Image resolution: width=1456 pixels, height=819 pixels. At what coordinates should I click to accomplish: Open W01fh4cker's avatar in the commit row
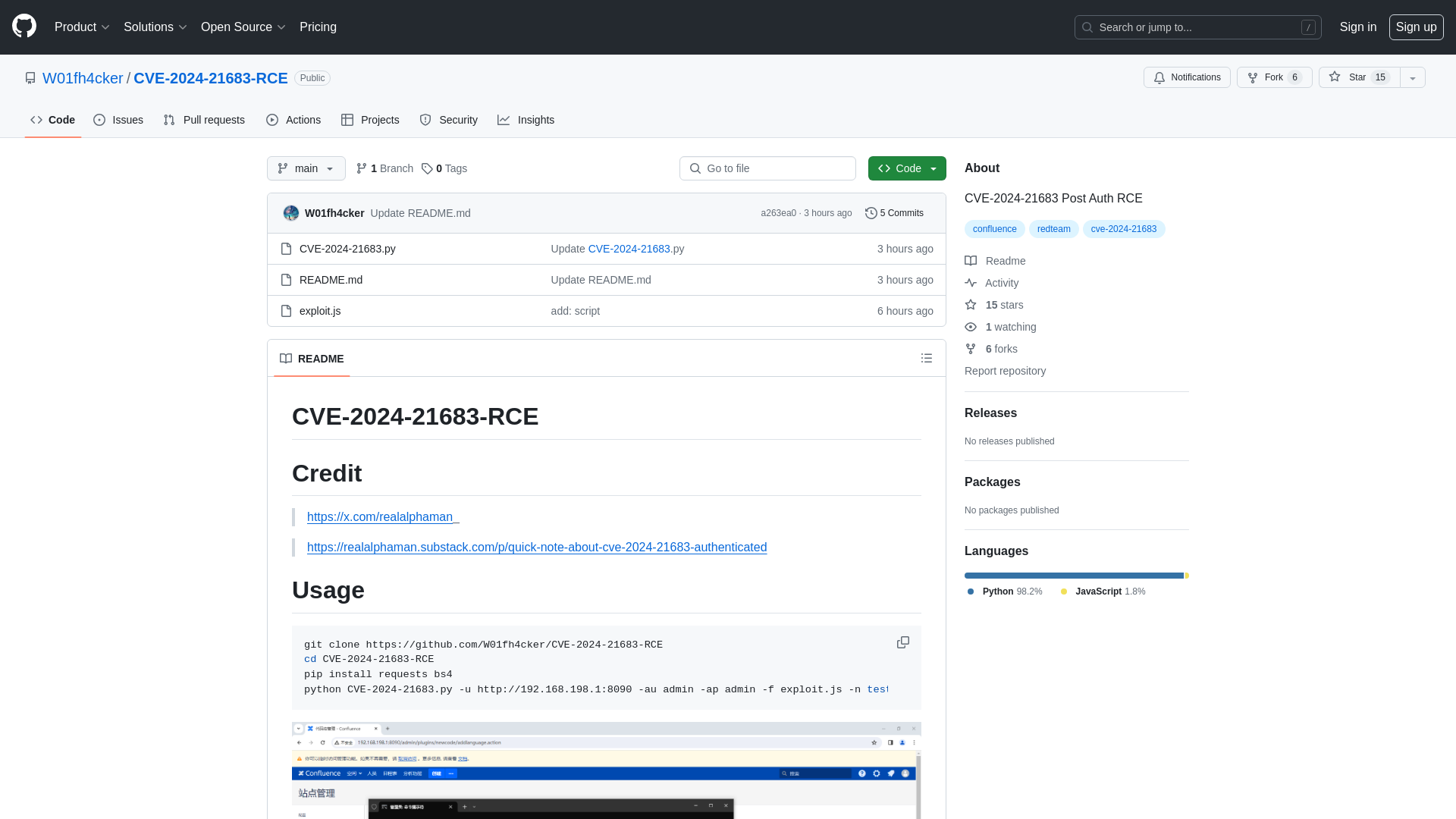[291, 213]
